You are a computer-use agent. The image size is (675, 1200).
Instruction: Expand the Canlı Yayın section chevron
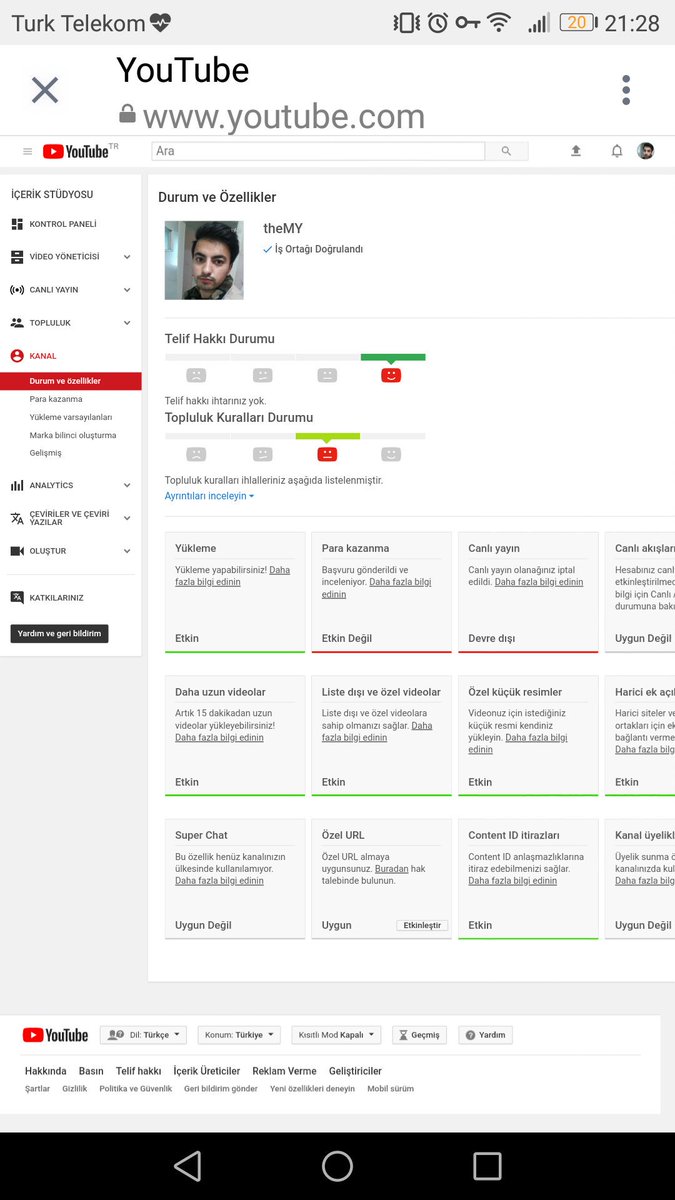click(x=127, y=290)
